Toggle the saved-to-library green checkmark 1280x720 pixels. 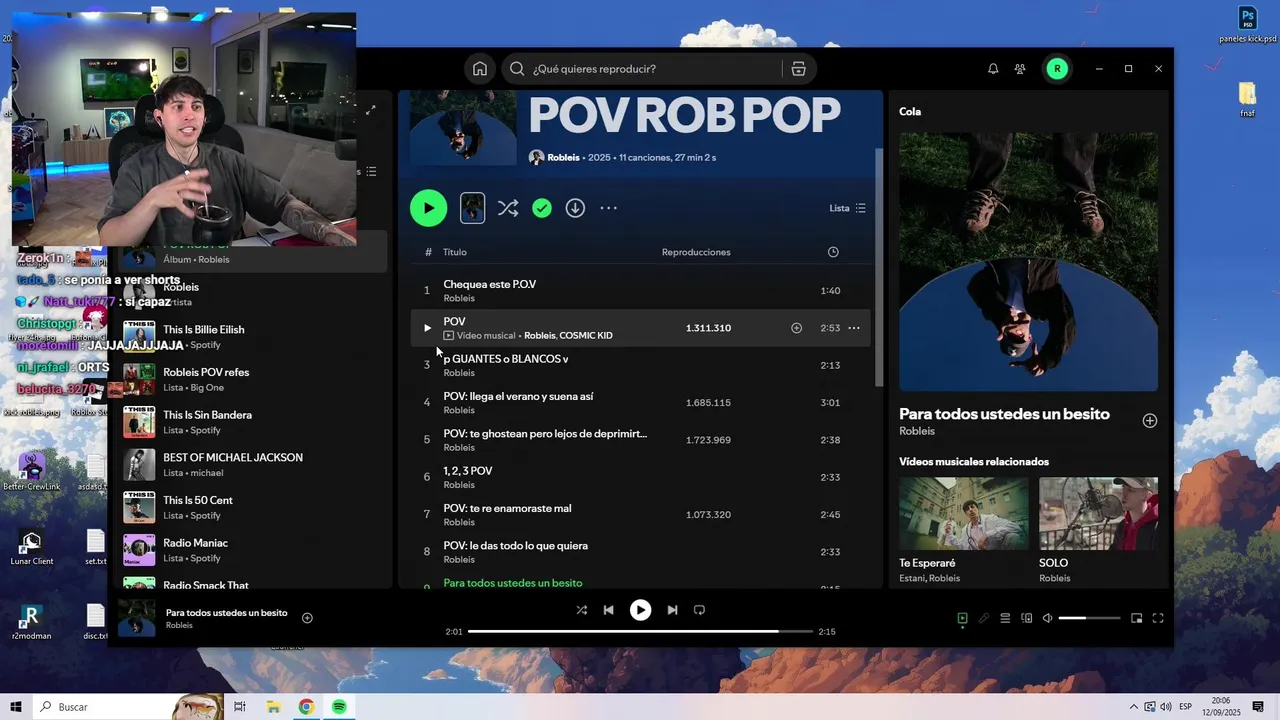[x=542, y=208]
